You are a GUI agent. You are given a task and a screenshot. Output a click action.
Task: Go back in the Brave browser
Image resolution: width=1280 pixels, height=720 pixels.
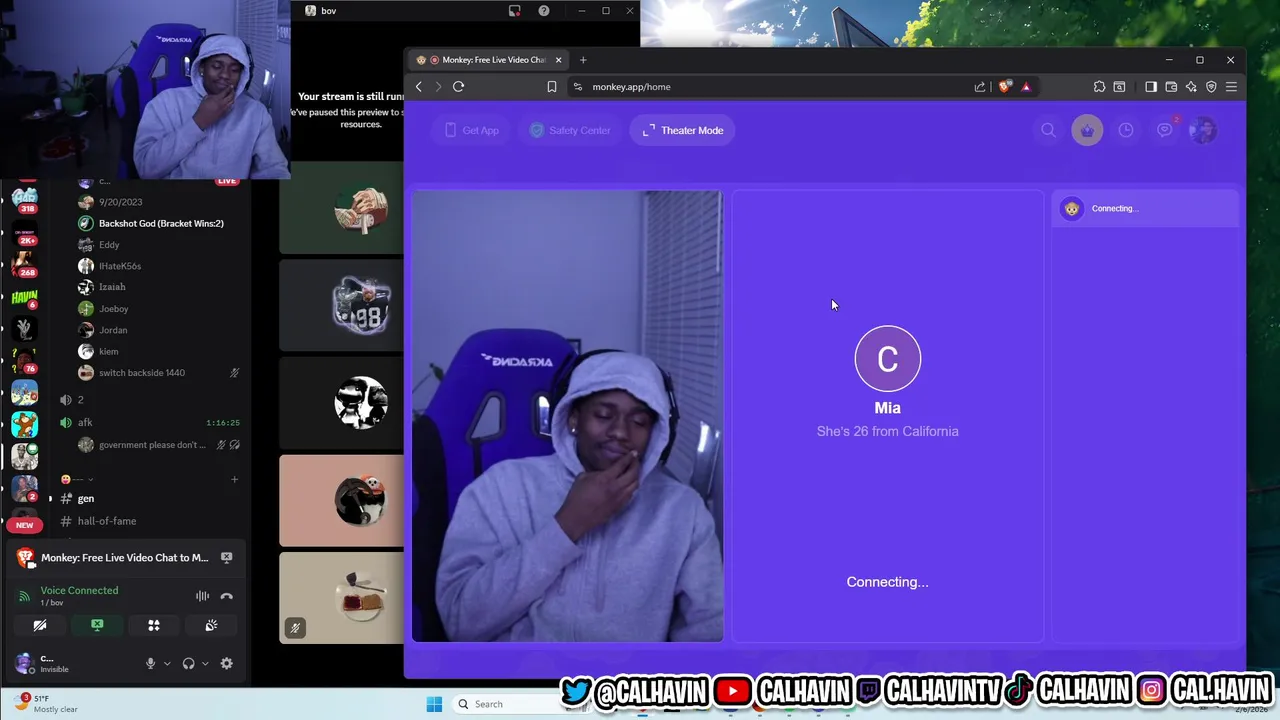[x=419, y=86]
